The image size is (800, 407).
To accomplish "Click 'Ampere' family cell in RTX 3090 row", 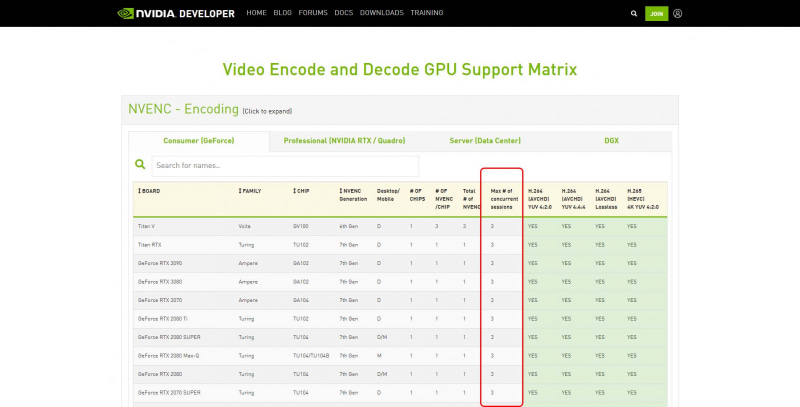I will coord(248,263).
